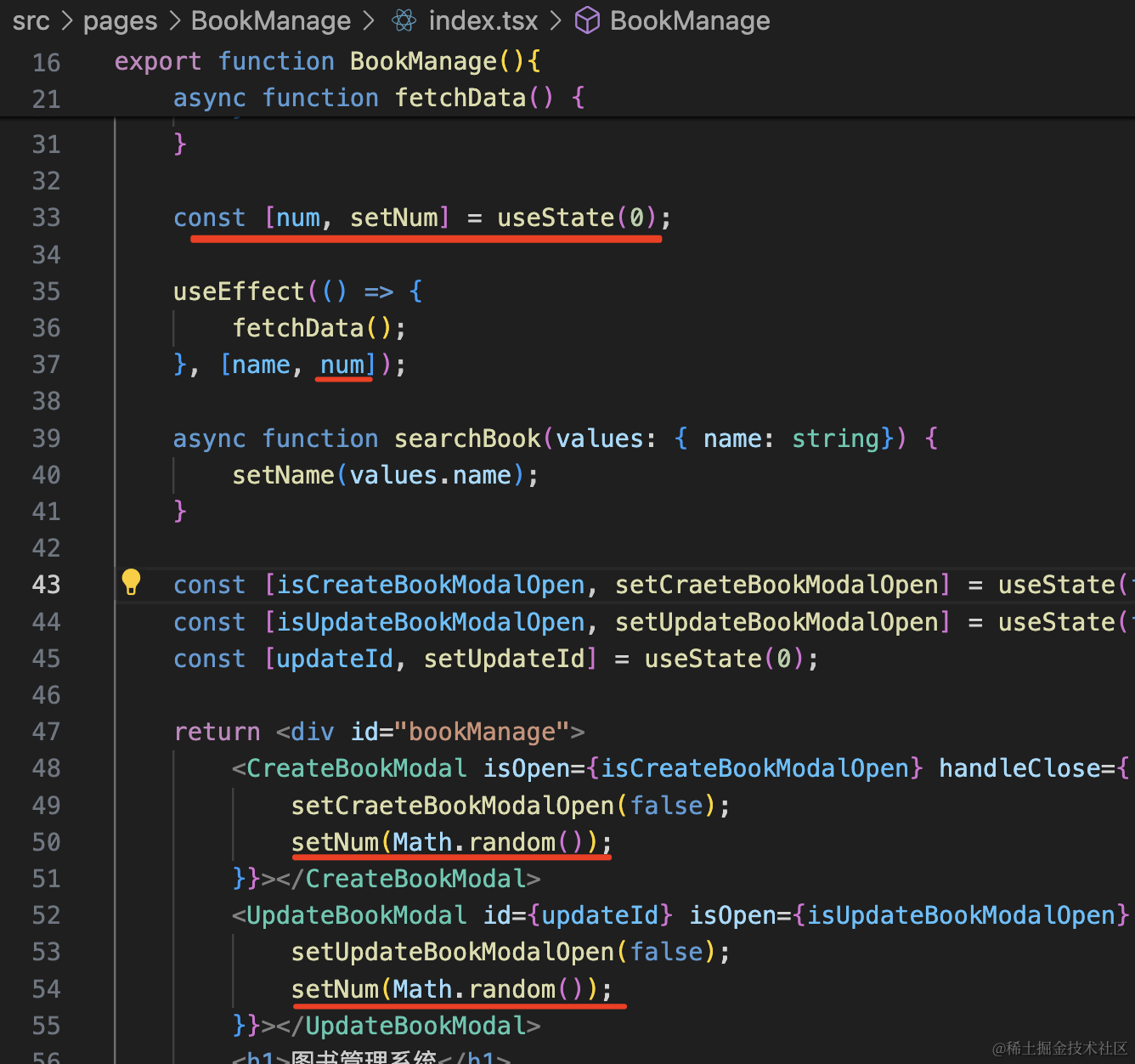Click setUpdateId in the line 45 declaration
The height and width of the screenshot is (1064, 1135).
504,659
